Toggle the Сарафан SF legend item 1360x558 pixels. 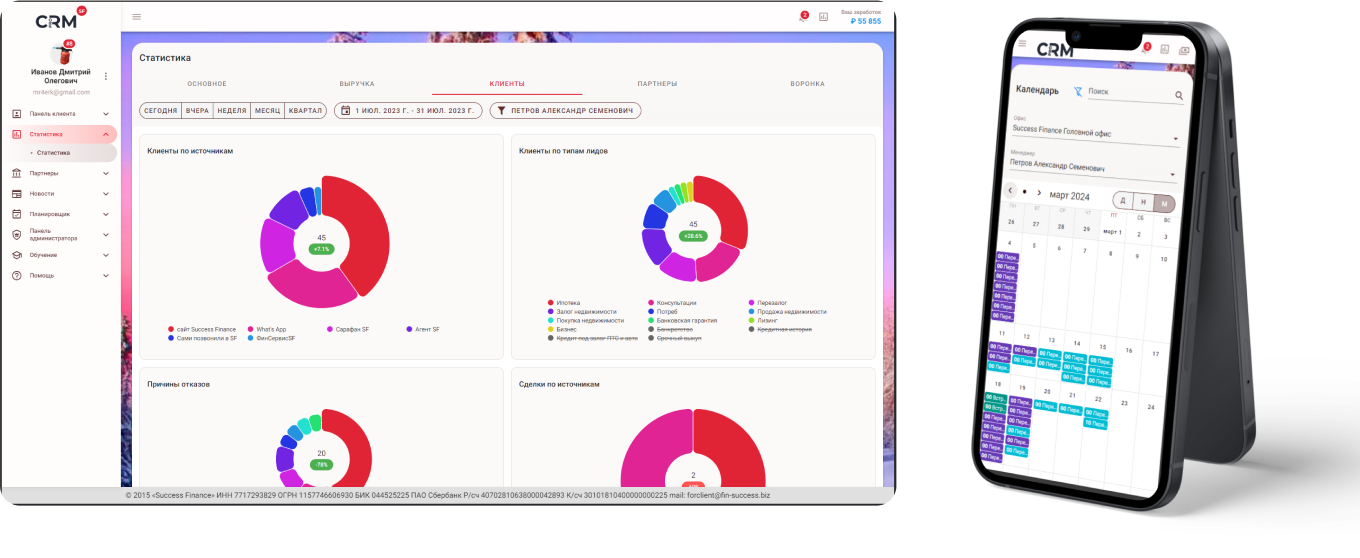pyautogui.click(x=349, y=329)
